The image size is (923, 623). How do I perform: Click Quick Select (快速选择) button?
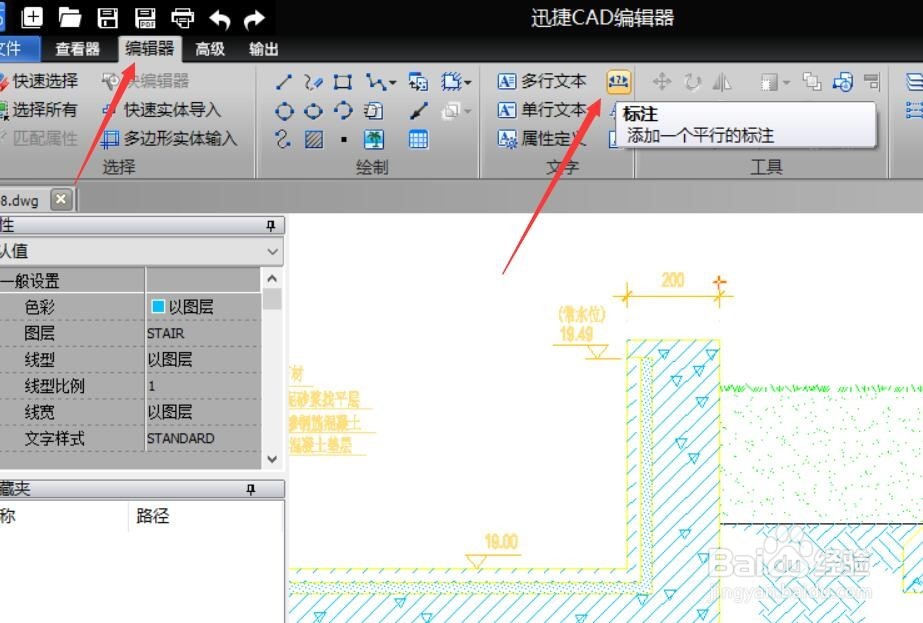click(x=39, y=81)
